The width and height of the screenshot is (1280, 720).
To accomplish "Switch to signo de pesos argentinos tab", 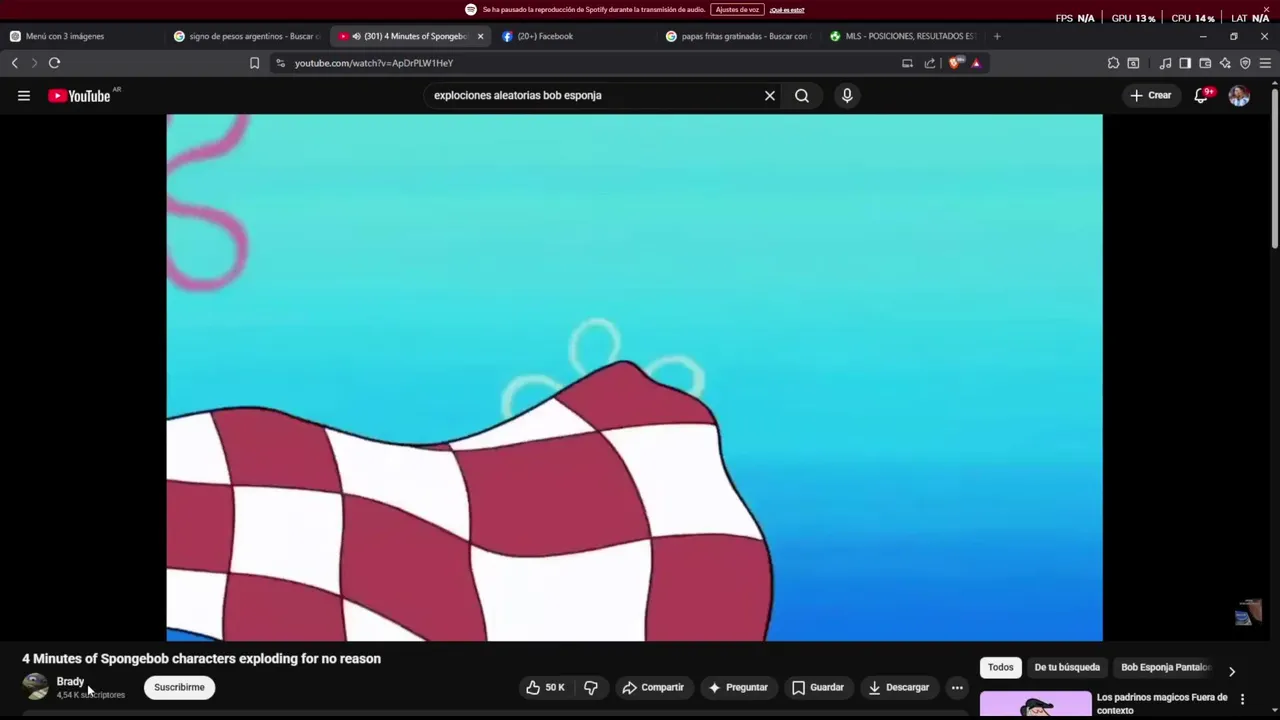I will point(247,36).
